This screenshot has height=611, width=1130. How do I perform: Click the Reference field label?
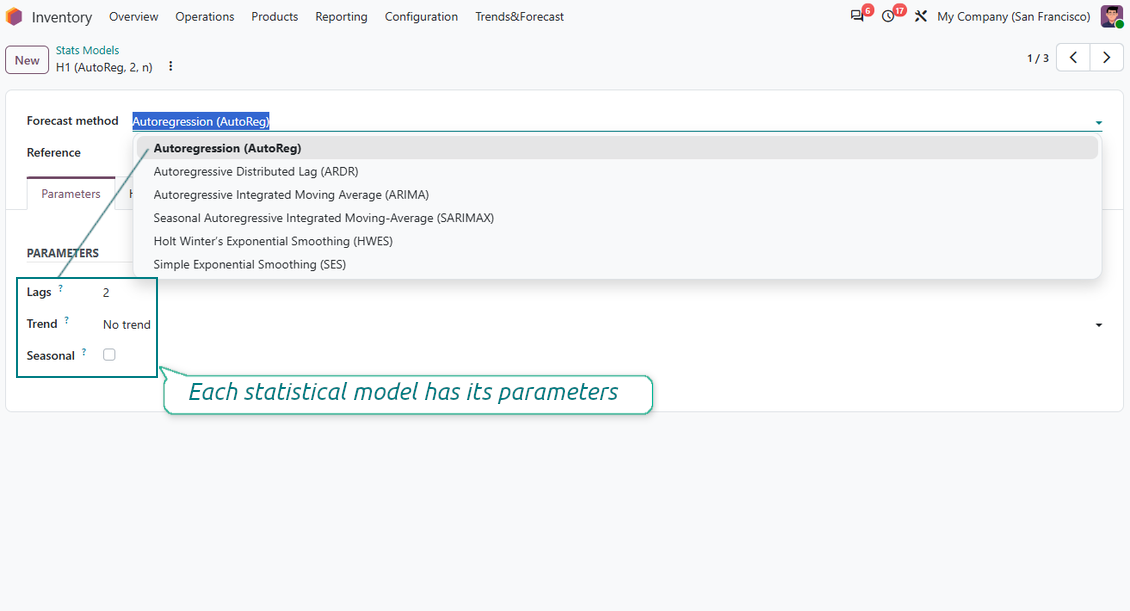[53, 153]
